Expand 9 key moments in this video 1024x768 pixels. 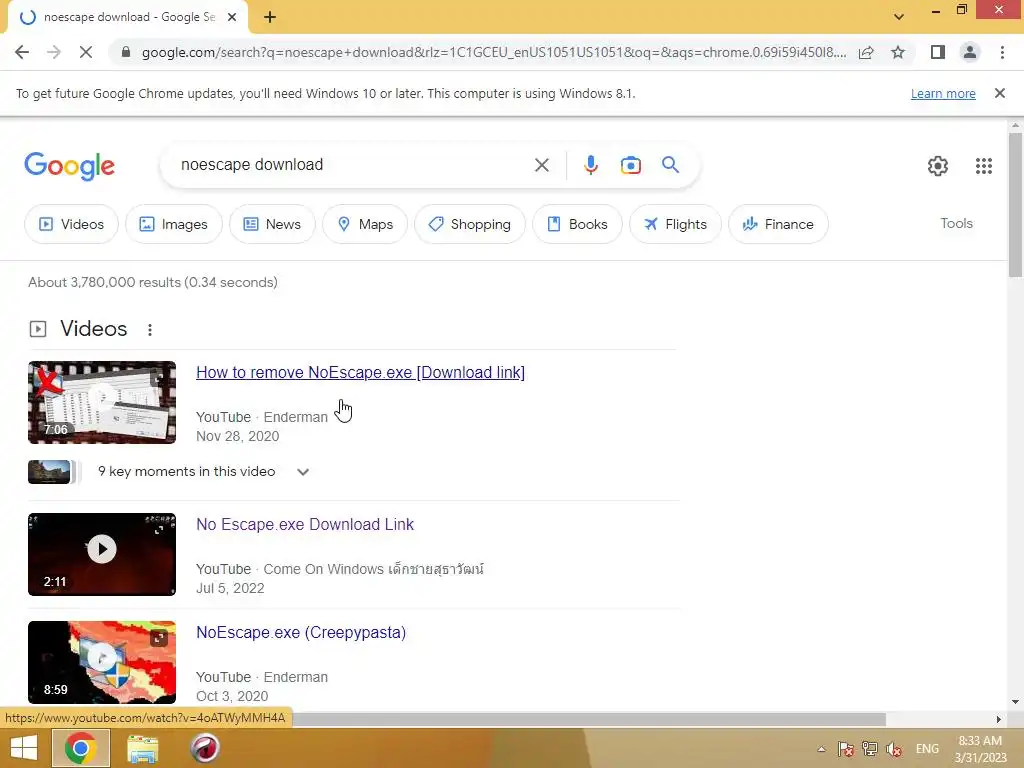point(203,472)
